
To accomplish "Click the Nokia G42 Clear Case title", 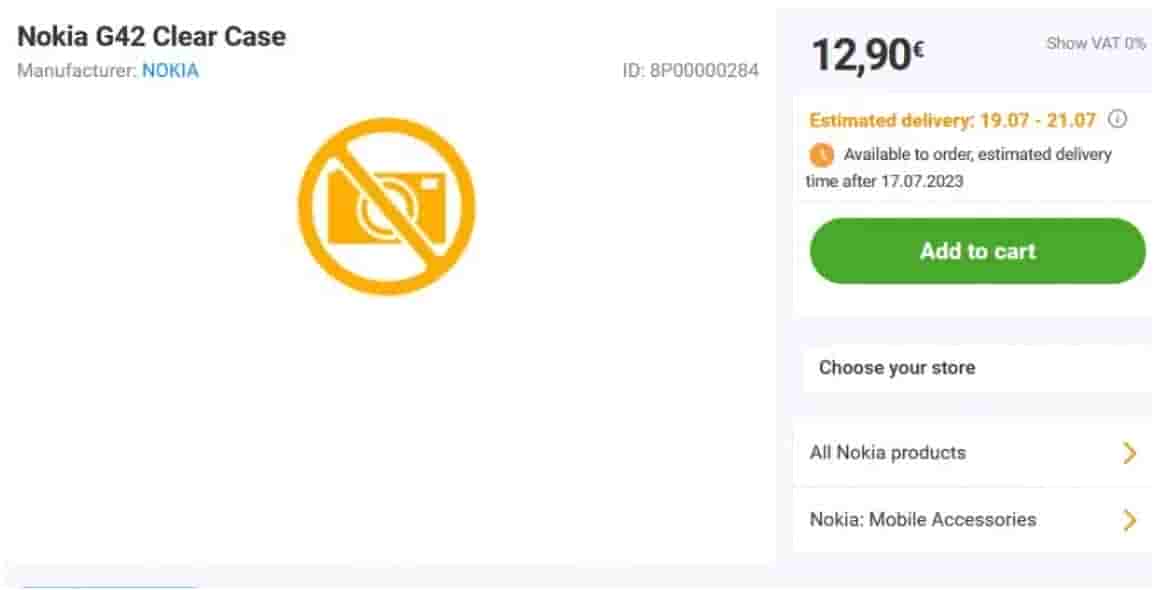I will (152, 36).
